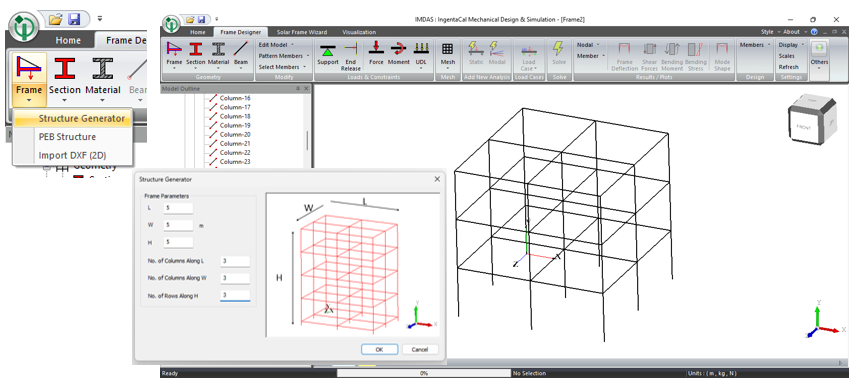Screen dimensions: 861x389
Task: Choose the Import DXF (2D) menu entry
Action: point(73,155)
